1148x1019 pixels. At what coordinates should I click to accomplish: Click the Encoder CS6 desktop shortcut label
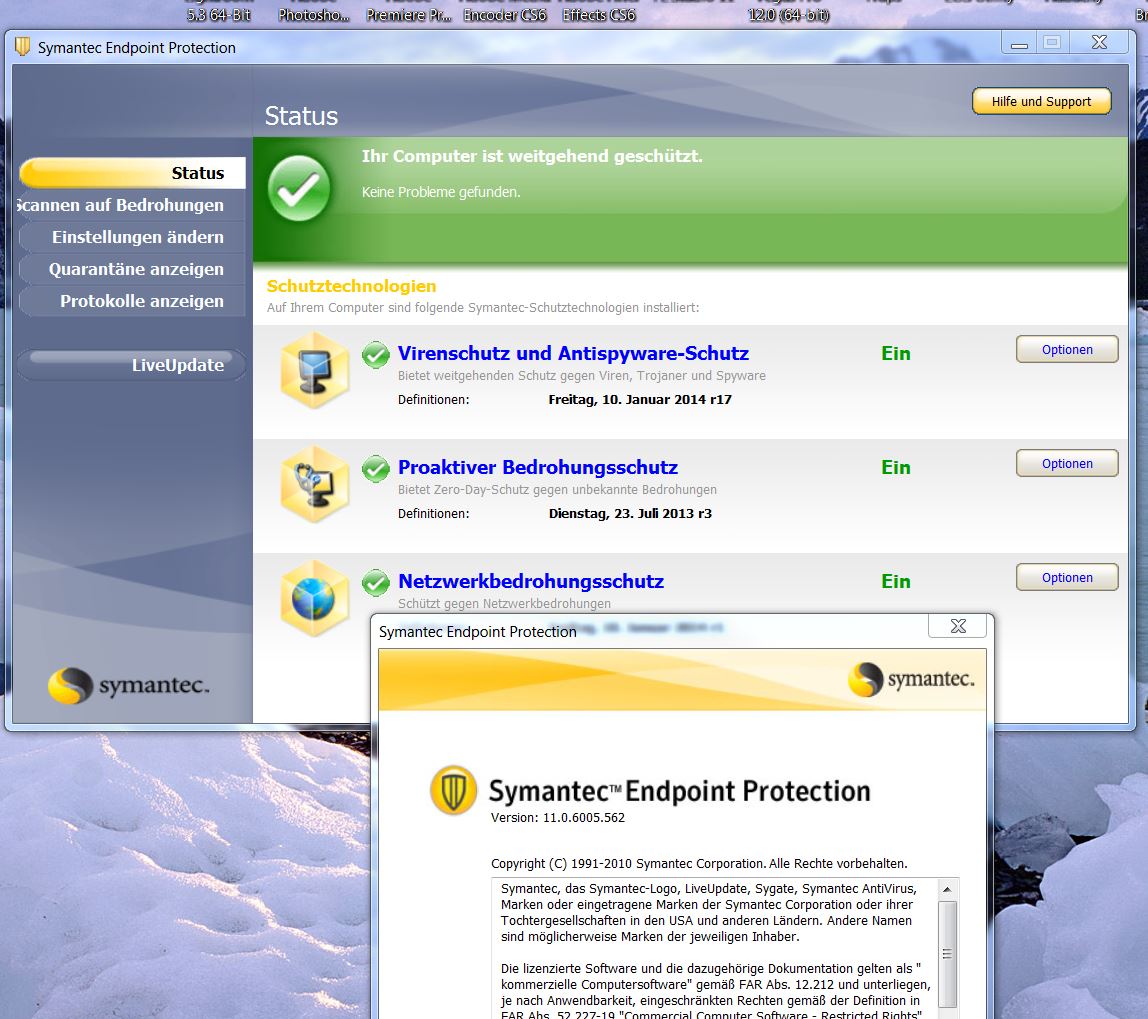(505, 15)
